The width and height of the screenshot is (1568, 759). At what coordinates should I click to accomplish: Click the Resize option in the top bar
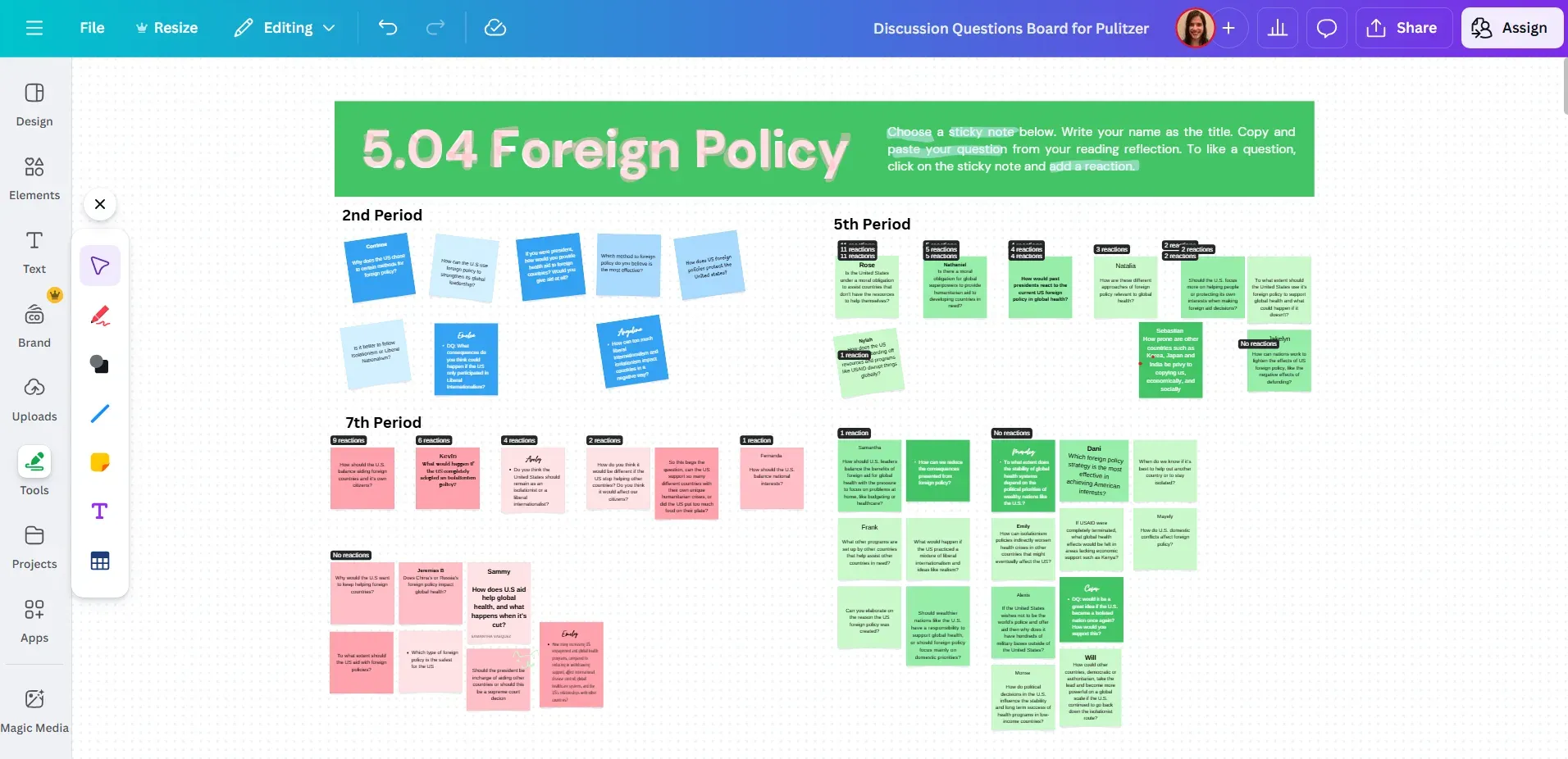pos(166,28)
